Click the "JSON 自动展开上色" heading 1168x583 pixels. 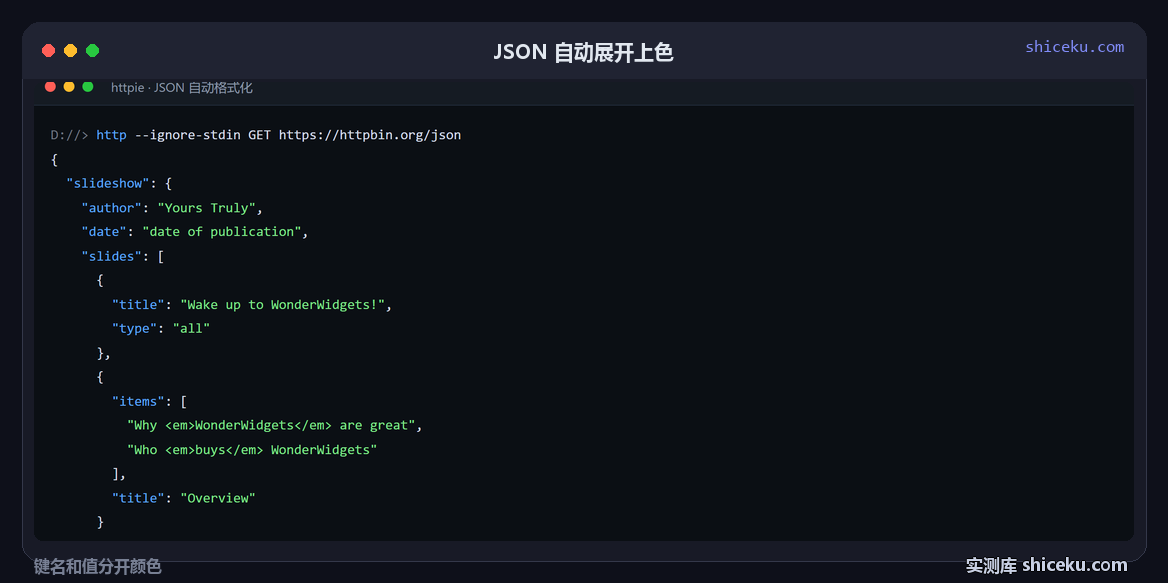(x=583, y=52)
